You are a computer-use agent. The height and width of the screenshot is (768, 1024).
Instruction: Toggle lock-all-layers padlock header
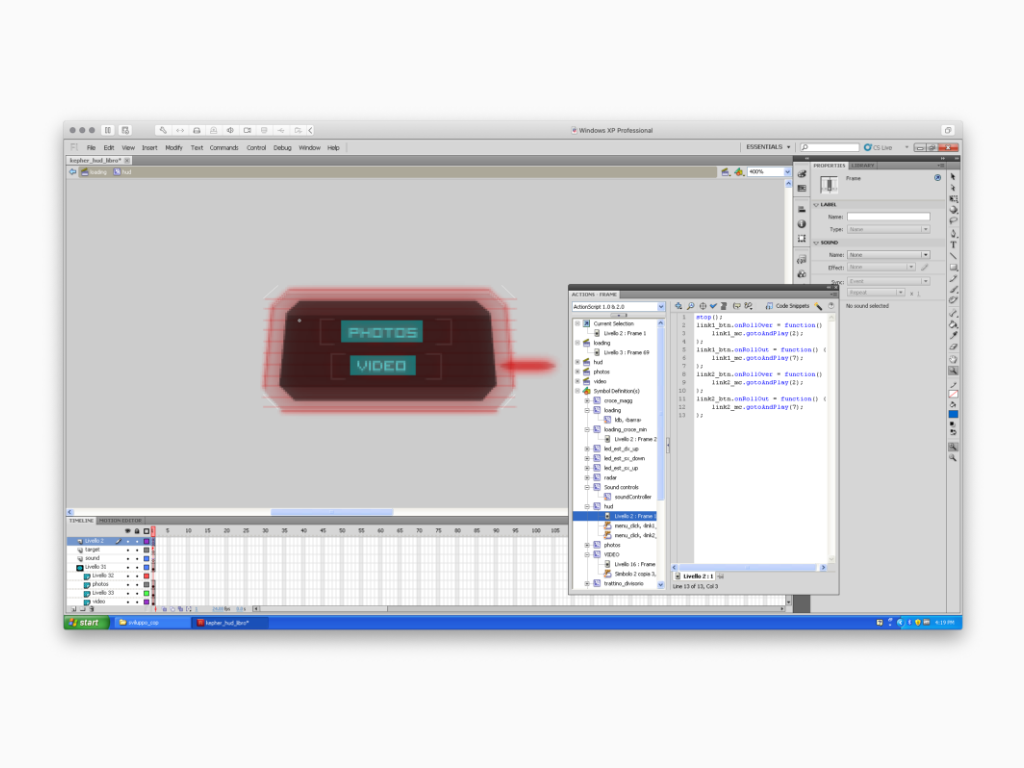(x=137, y=531)
